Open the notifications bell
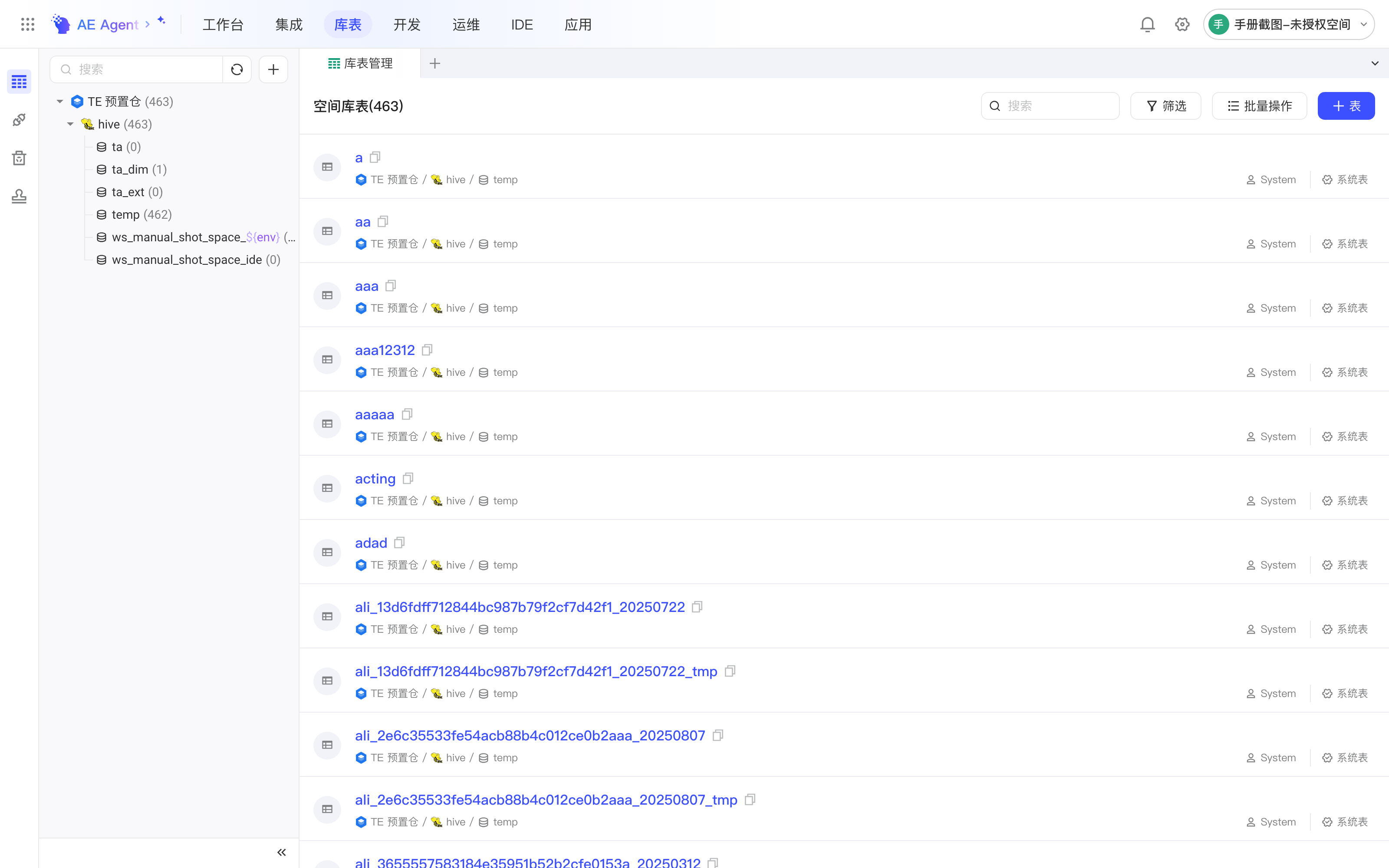Screen dimensions: 1389x868 (x=1147, y=24)
